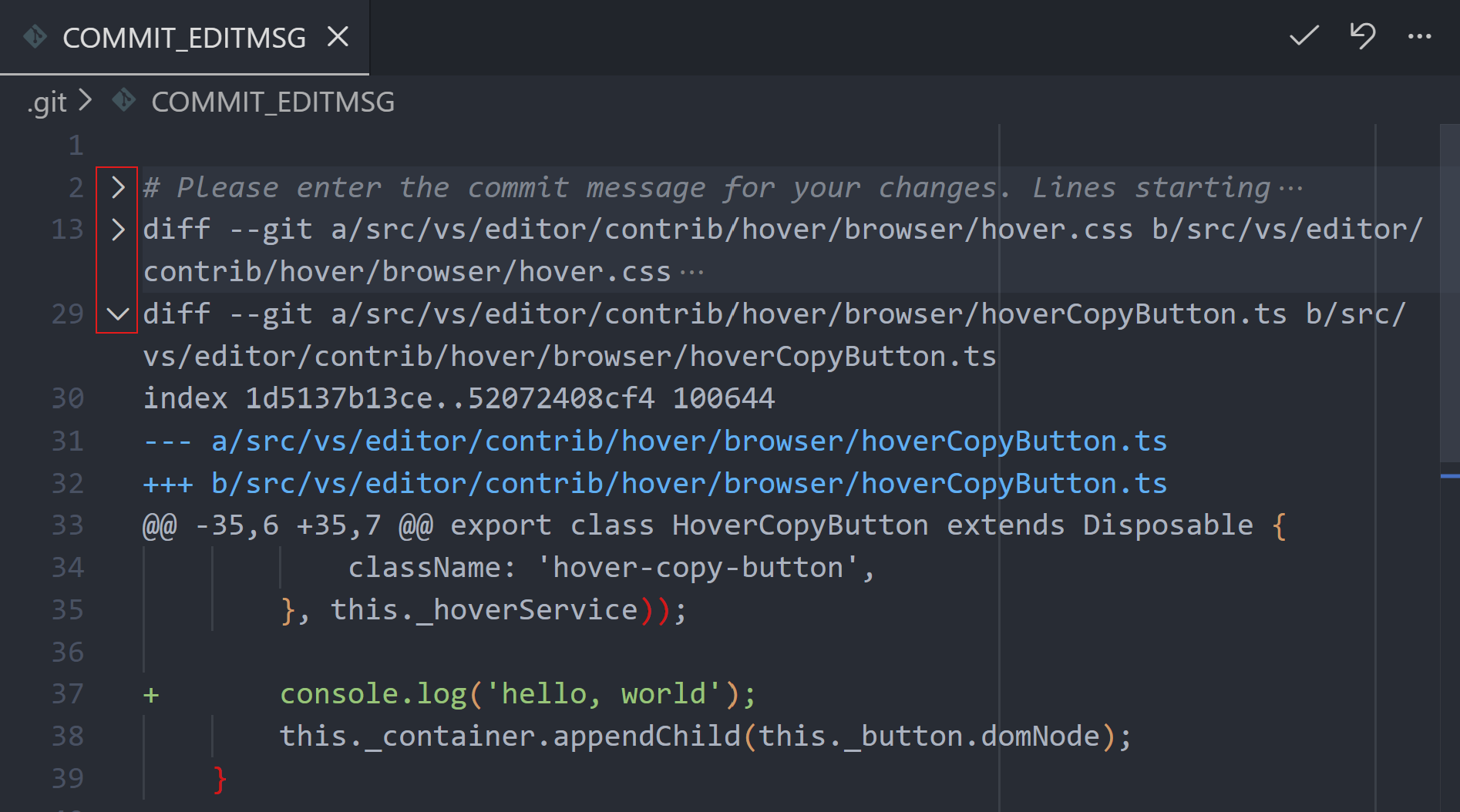1460x812 pixels.
Task: Collapse the hoverCopyButton.ts diff section
Action: tap(117, 314)
